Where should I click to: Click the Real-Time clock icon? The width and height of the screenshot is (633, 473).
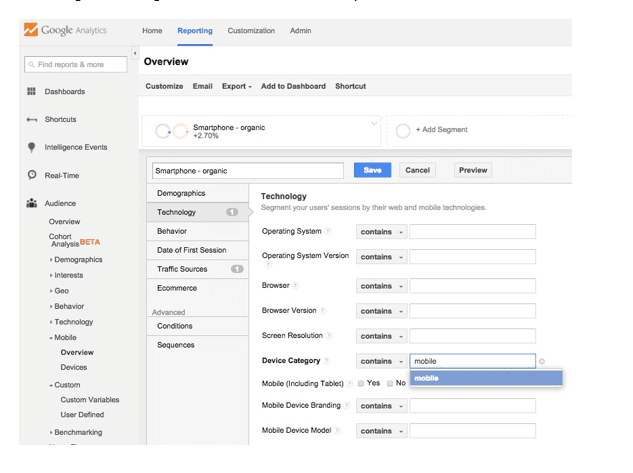click(31, 175)
